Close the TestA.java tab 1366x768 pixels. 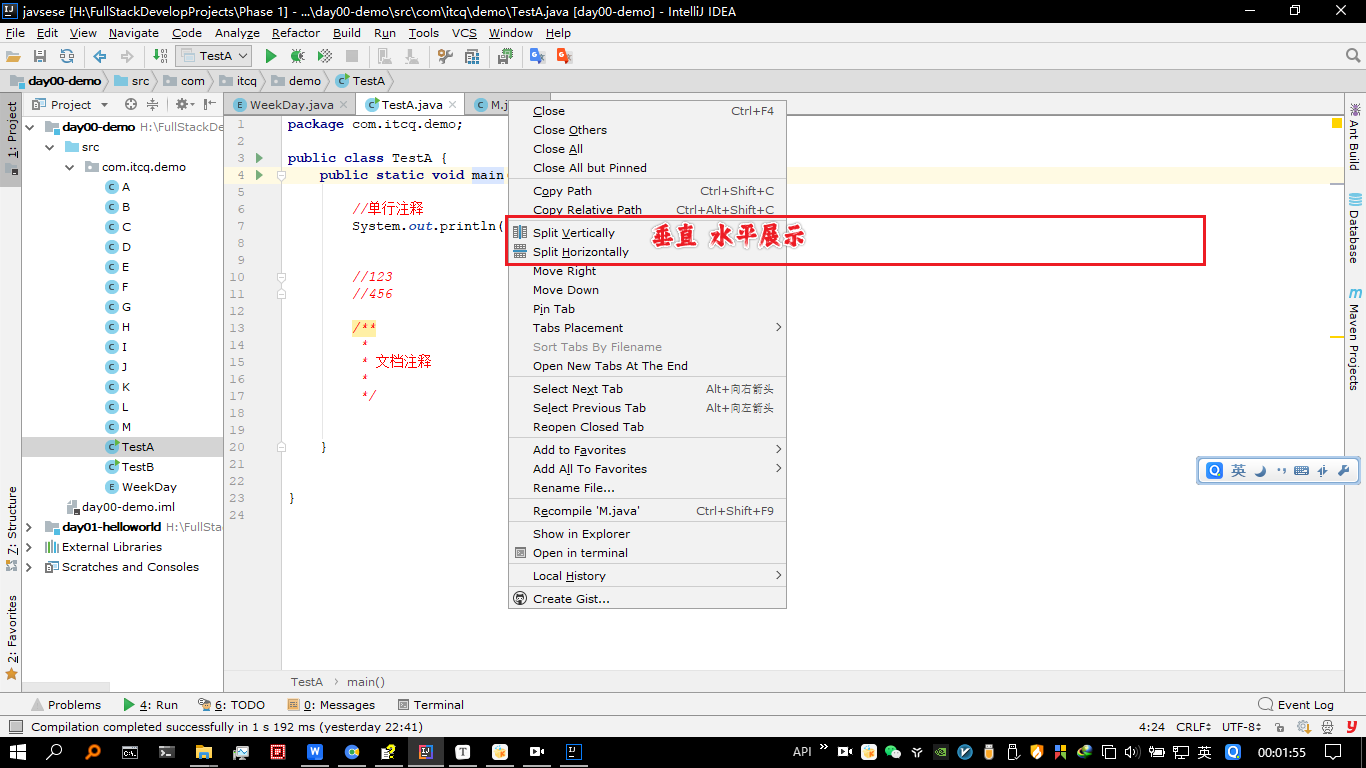tap(452, 104)
